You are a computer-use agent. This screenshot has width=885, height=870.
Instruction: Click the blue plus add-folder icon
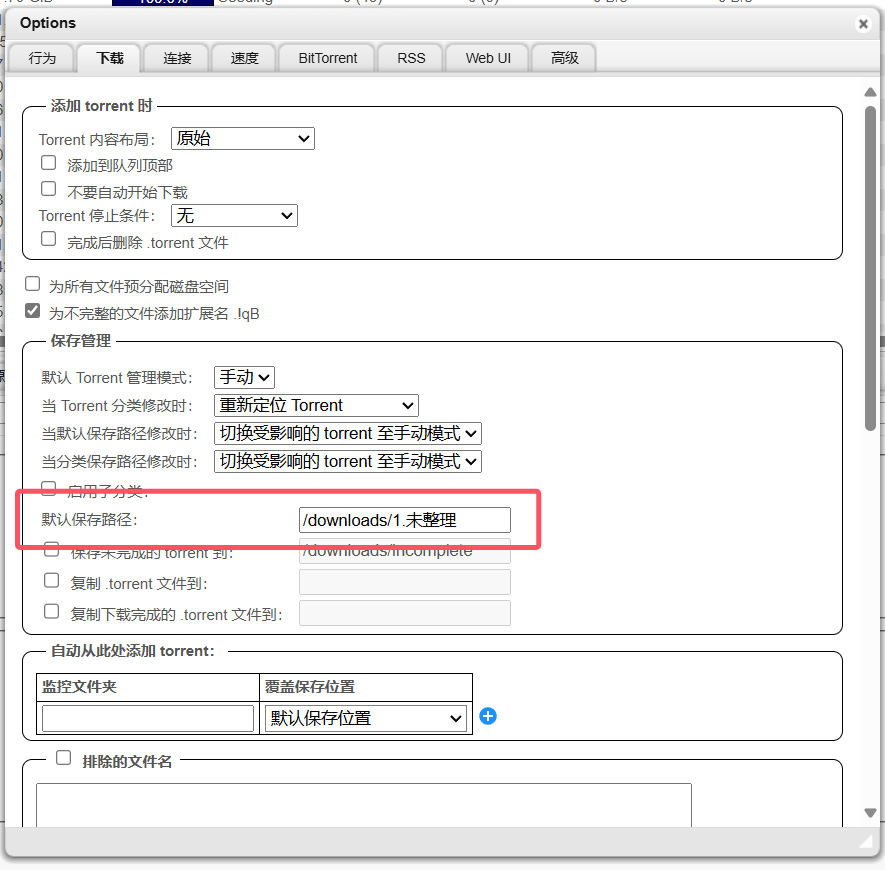click(x=488, y=716)
